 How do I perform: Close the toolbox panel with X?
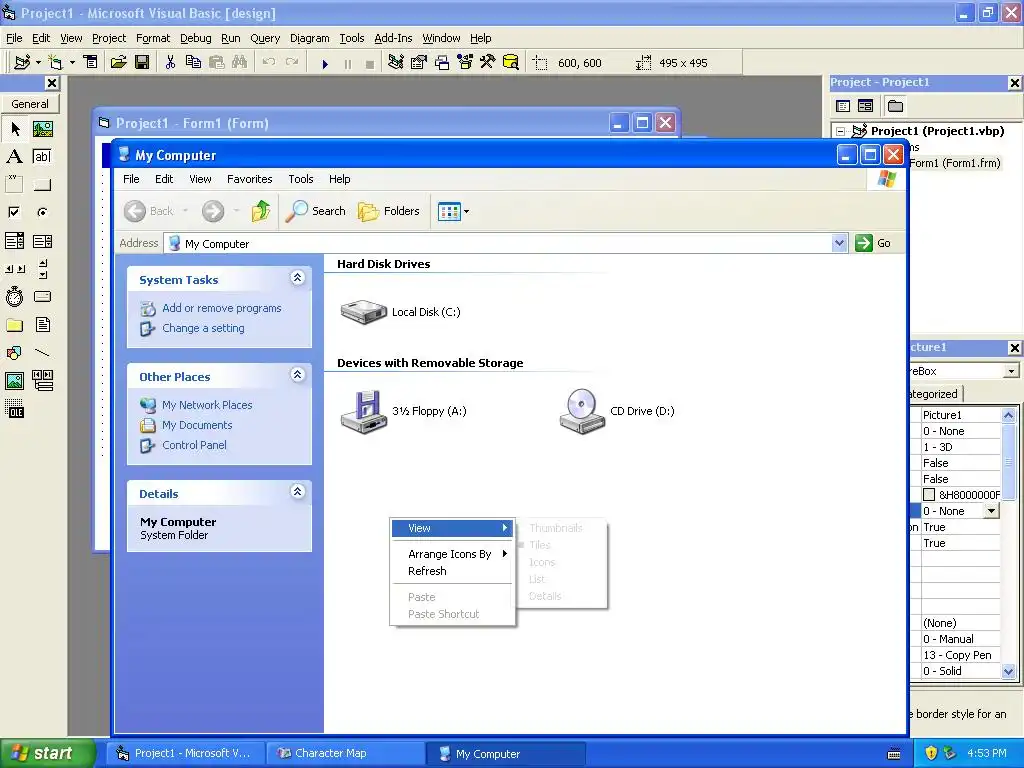point(52,83)
